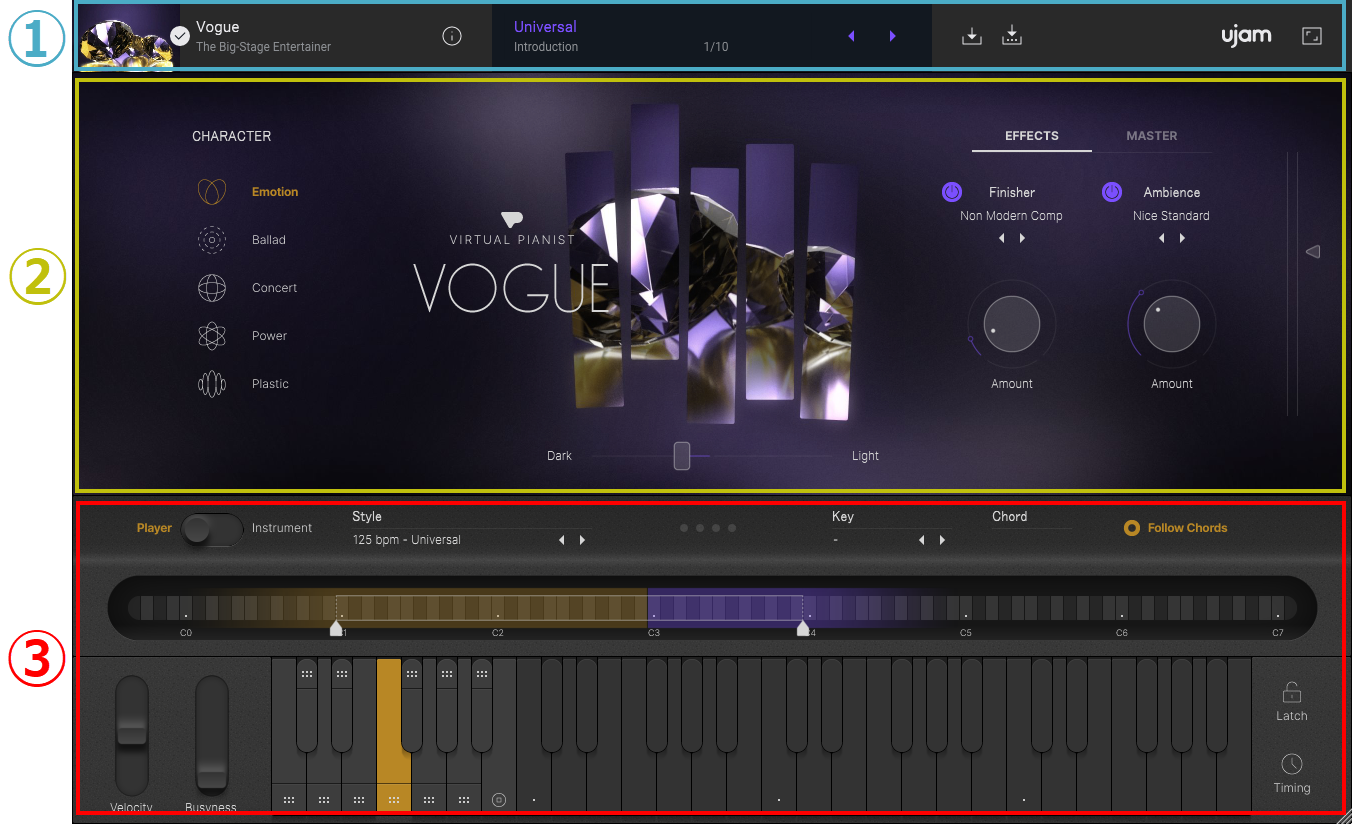This screenshot has width=1352, height=824.
Task: Select next Ambience mode with right arrow
Action: tap(1182, 239)
